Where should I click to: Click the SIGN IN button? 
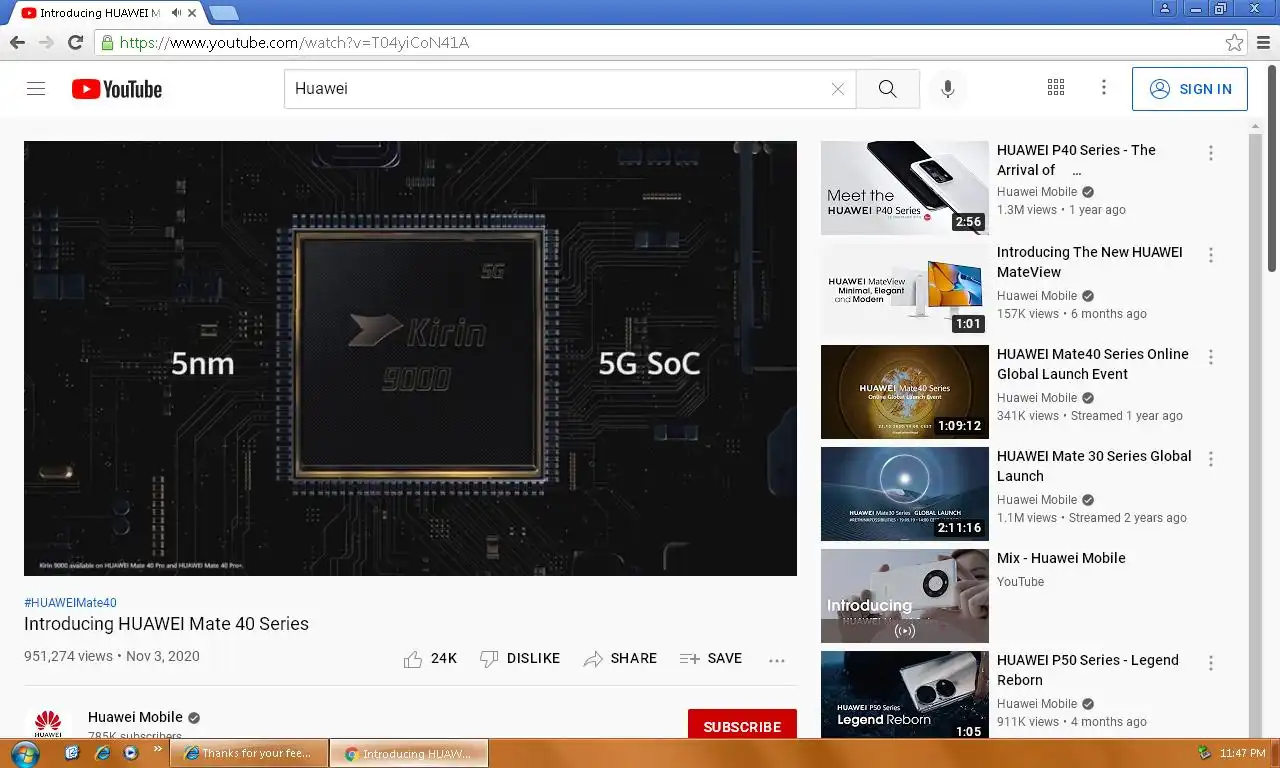pos(1190,89)
